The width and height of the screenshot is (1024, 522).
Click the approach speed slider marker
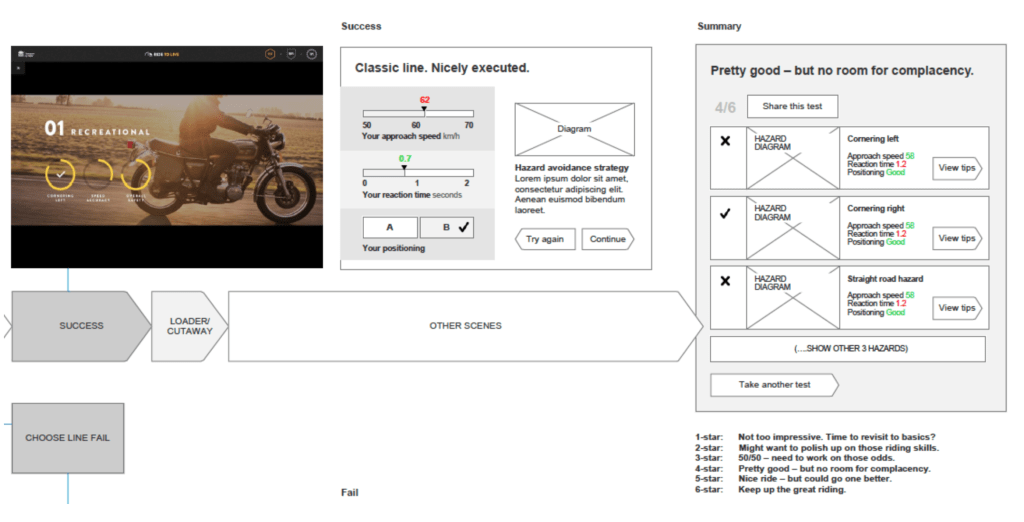(x=424, y=109)
